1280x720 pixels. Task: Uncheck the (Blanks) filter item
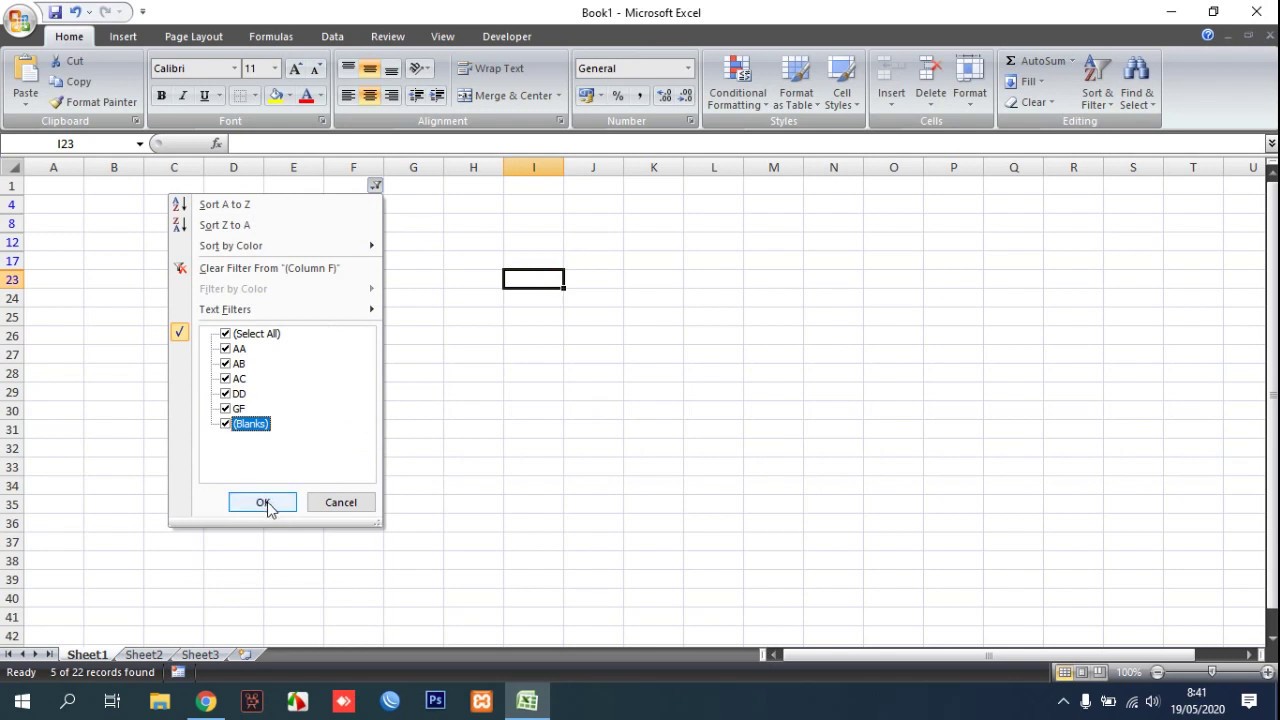coord(225,424)
